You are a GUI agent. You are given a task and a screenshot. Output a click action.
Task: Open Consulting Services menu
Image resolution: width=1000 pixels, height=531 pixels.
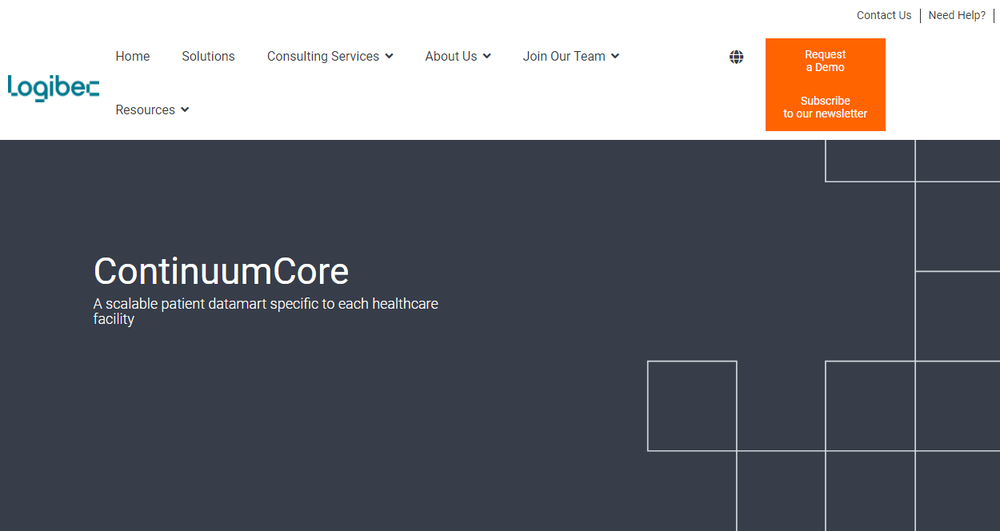point(323,56)
